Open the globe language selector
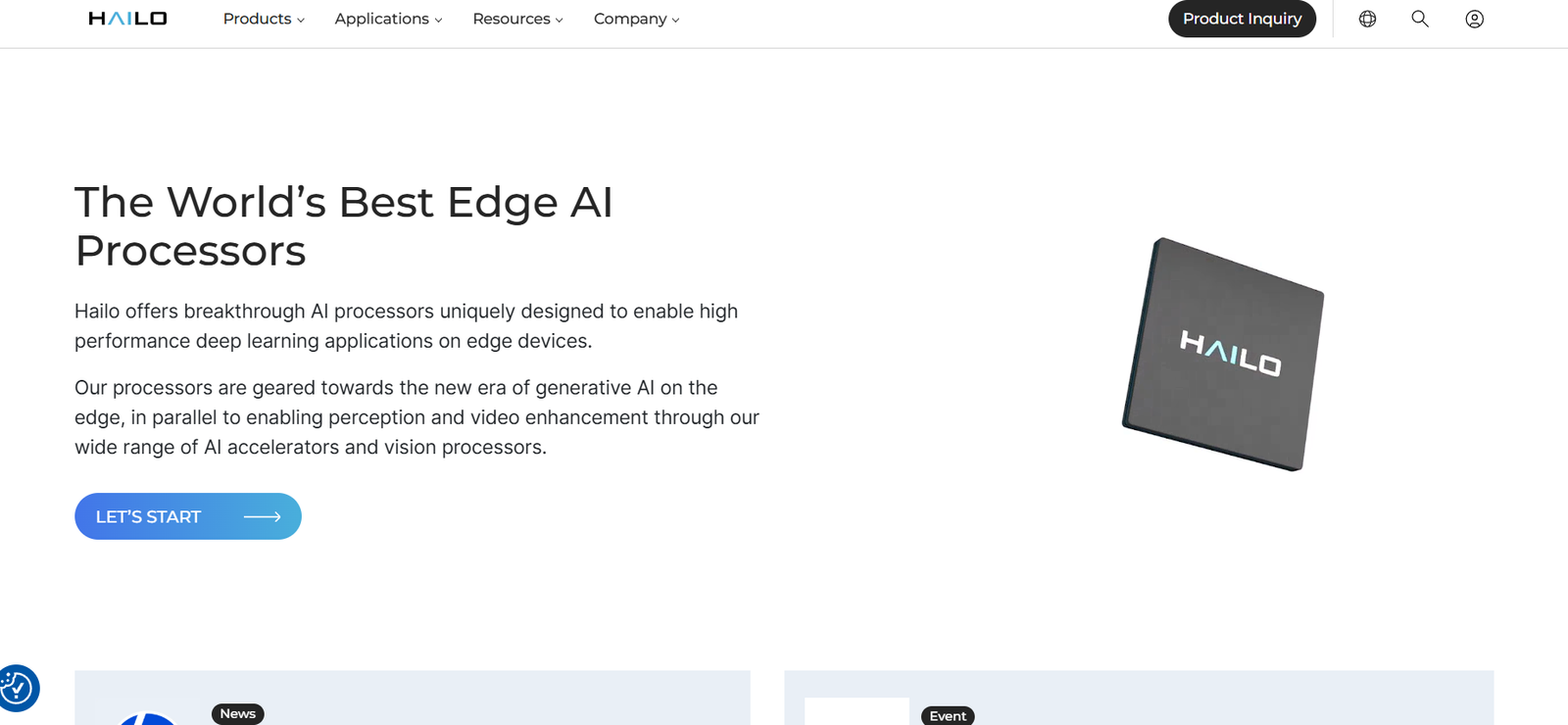 coord(1367,19)
